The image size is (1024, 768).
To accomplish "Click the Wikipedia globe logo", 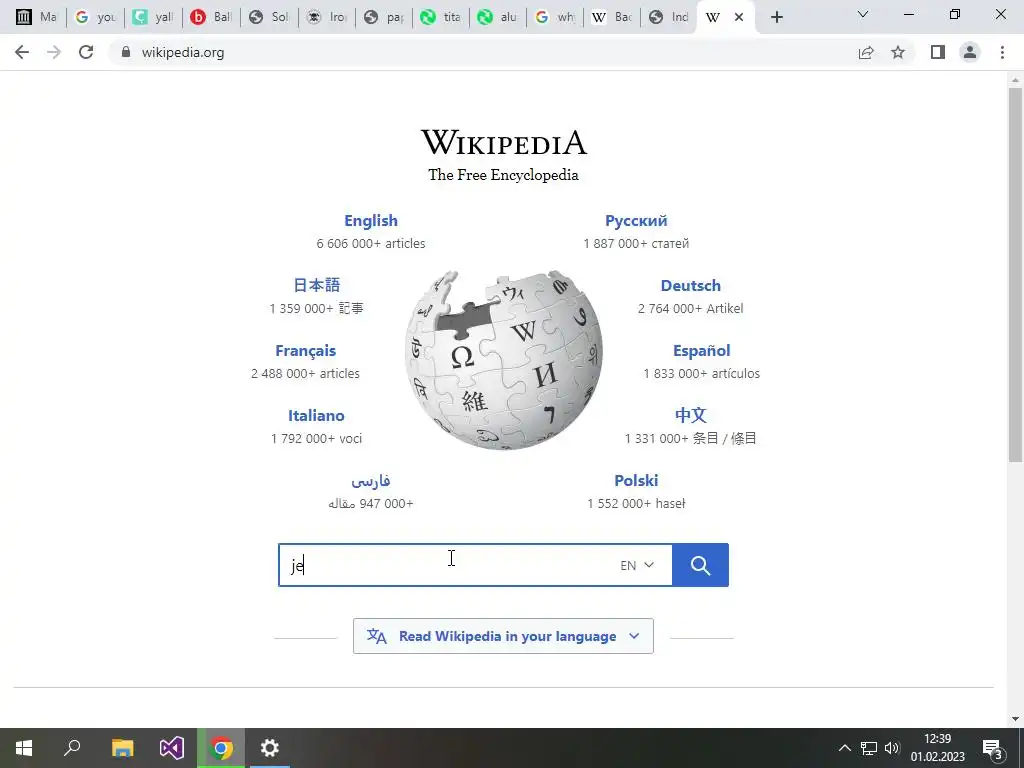I will click(503, 360).
